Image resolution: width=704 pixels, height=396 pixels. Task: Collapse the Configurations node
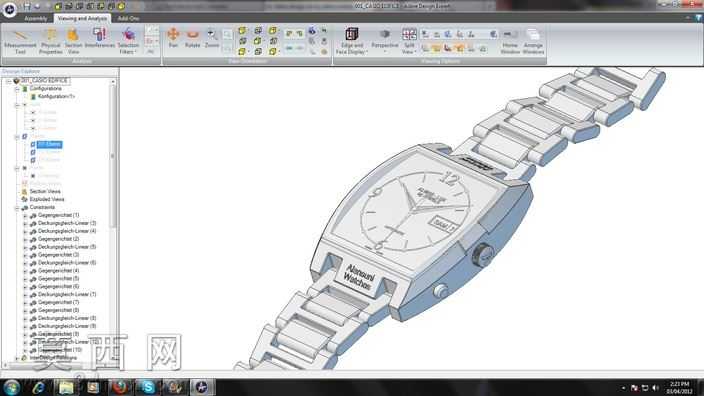[x=17, y=89]
